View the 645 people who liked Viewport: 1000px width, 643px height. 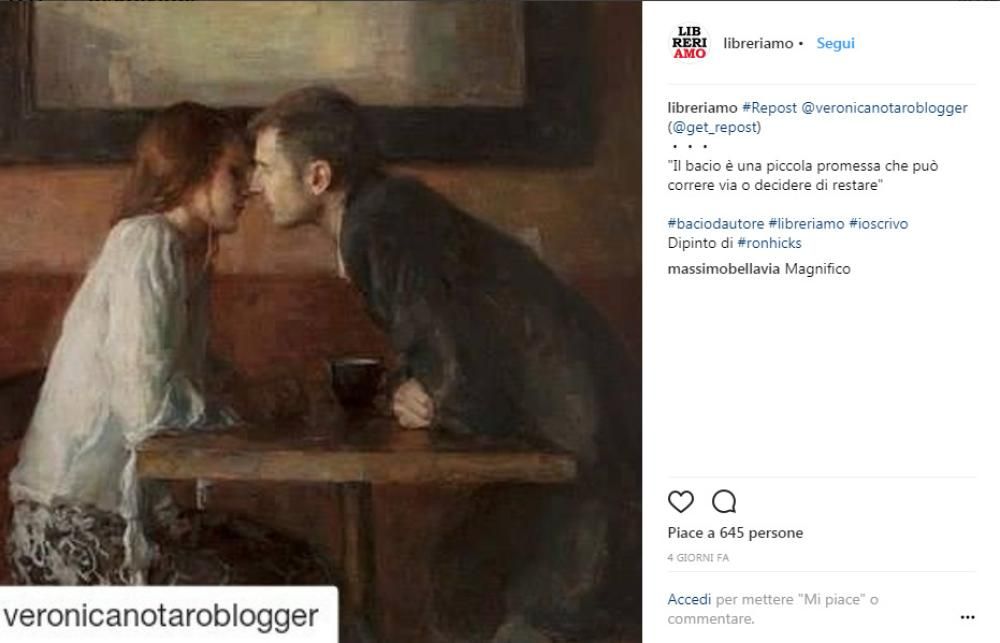(x=735, y=533)
